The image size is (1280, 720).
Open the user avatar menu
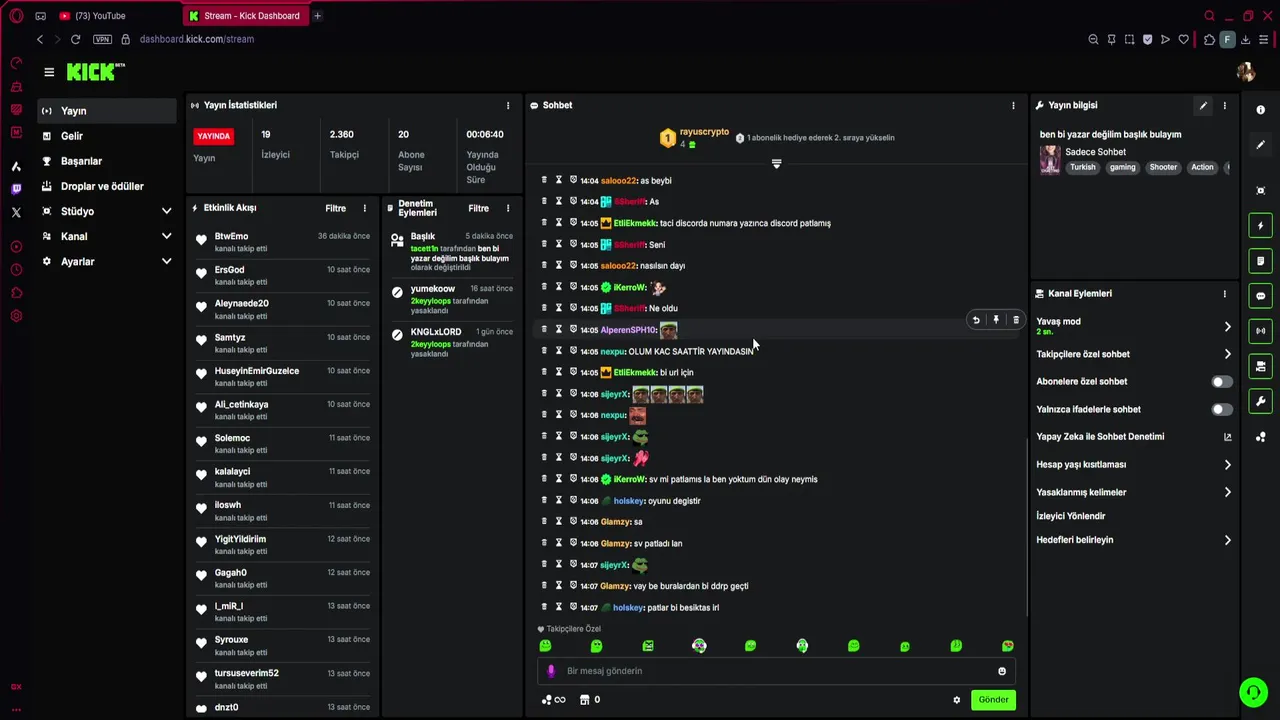[x=1246, y=72]
